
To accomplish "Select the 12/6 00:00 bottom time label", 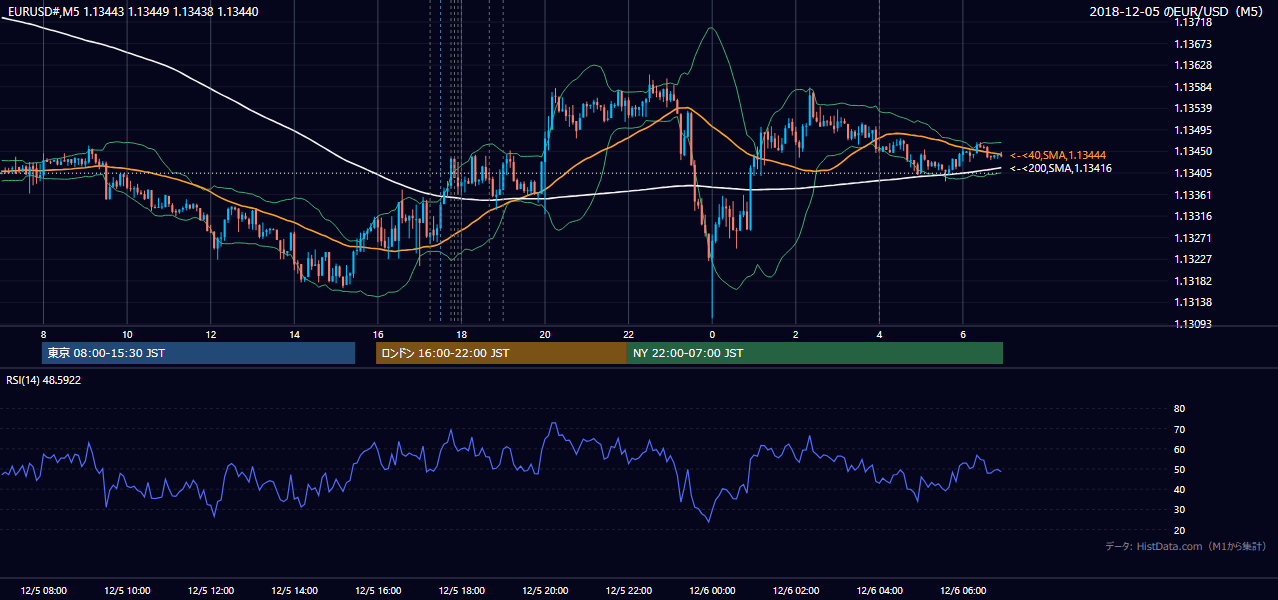I will (712, 591).
